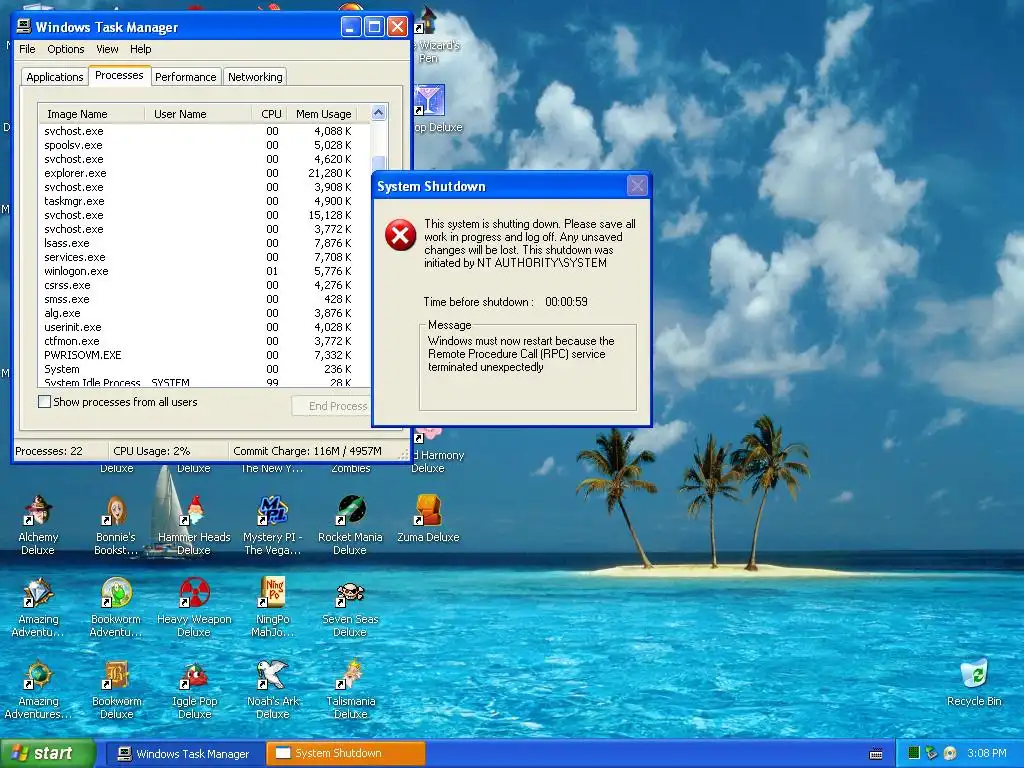Image resolution: width=1024 pixels, height=768 pixels.
Task: Click the CPU Usage: 2% status entry
Action: click(152, 451)
